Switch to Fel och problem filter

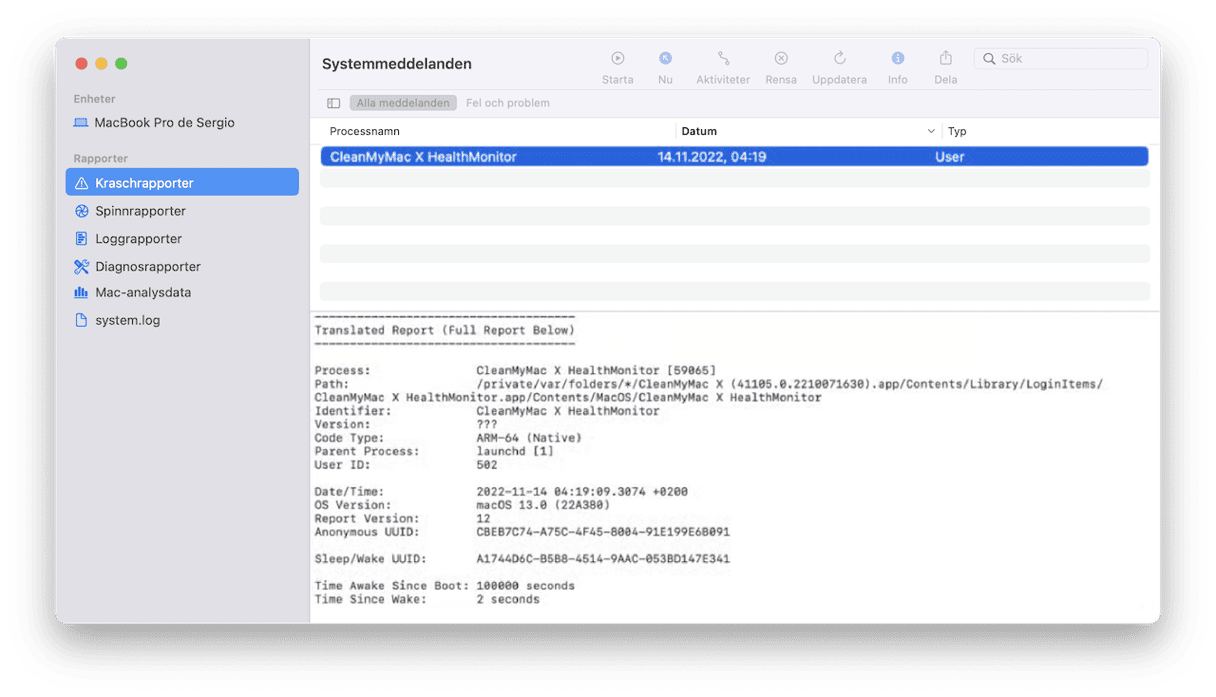[507, 103]
